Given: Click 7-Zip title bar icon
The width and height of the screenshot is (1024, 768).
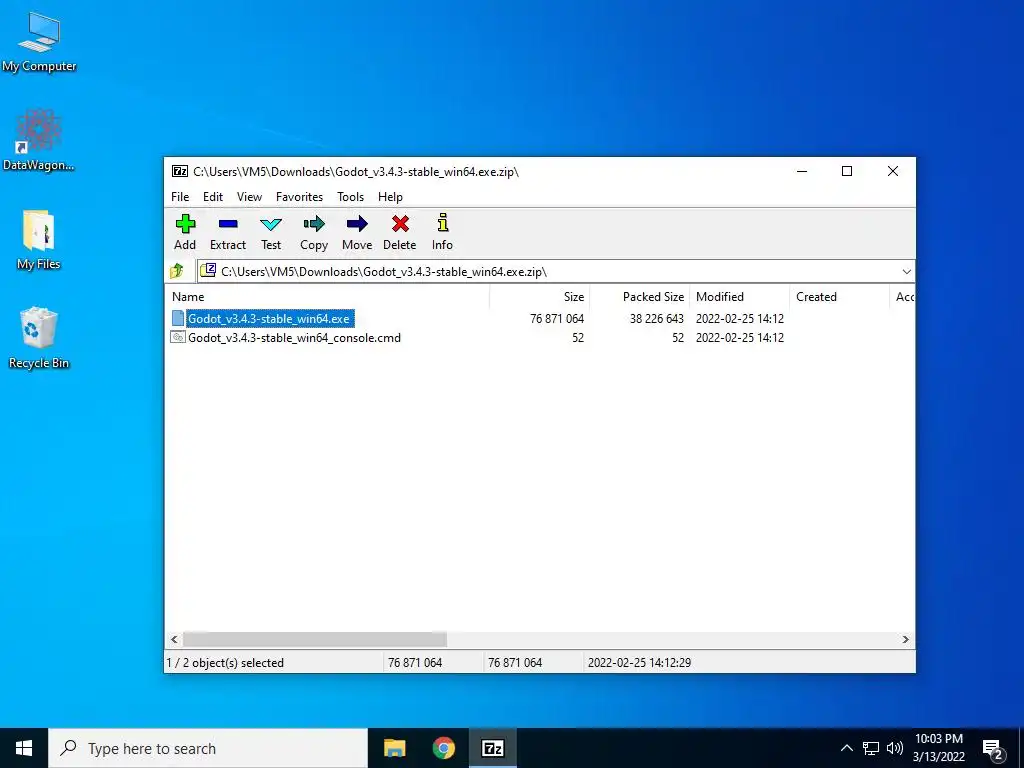Looking at the screenshot, I should (x=180, y=171).
